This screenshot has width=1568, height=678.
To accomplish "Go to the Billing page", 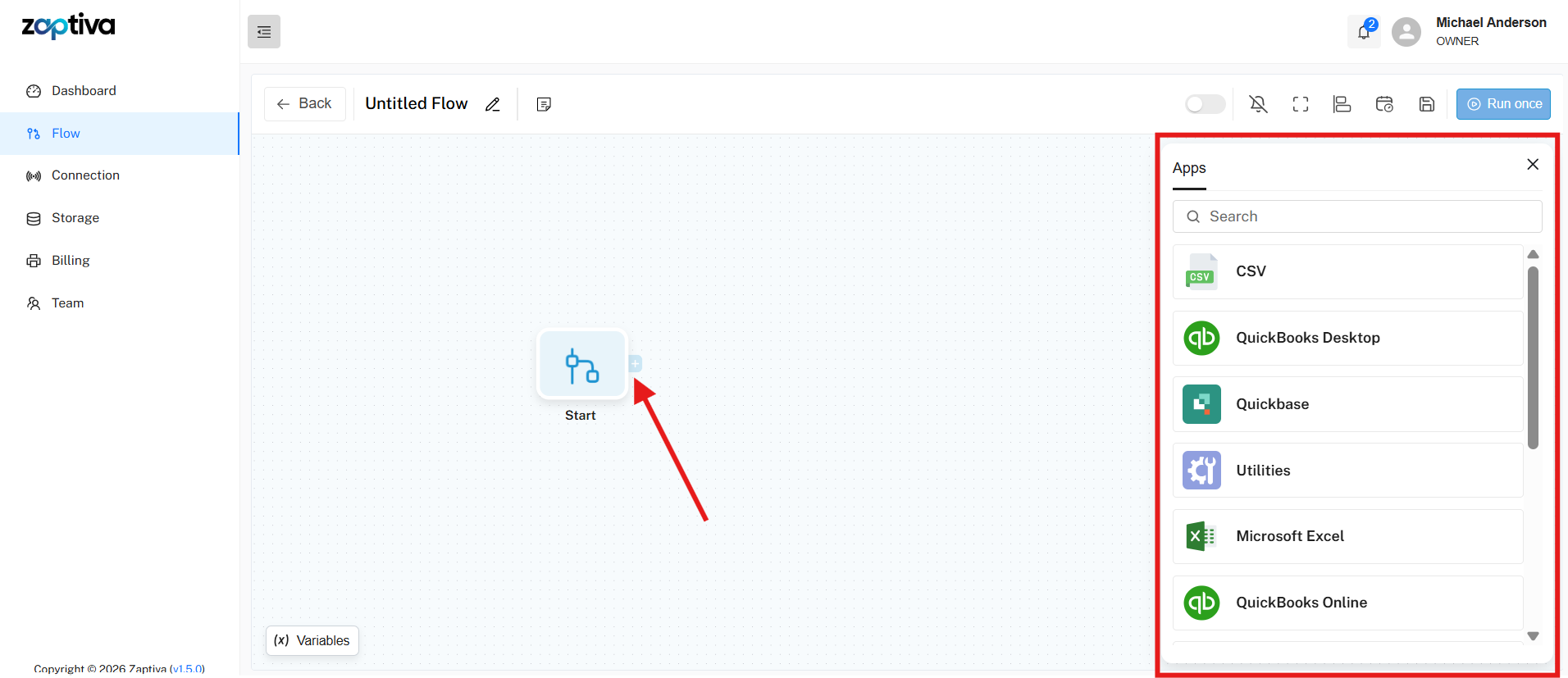I will tap(71, 261).
